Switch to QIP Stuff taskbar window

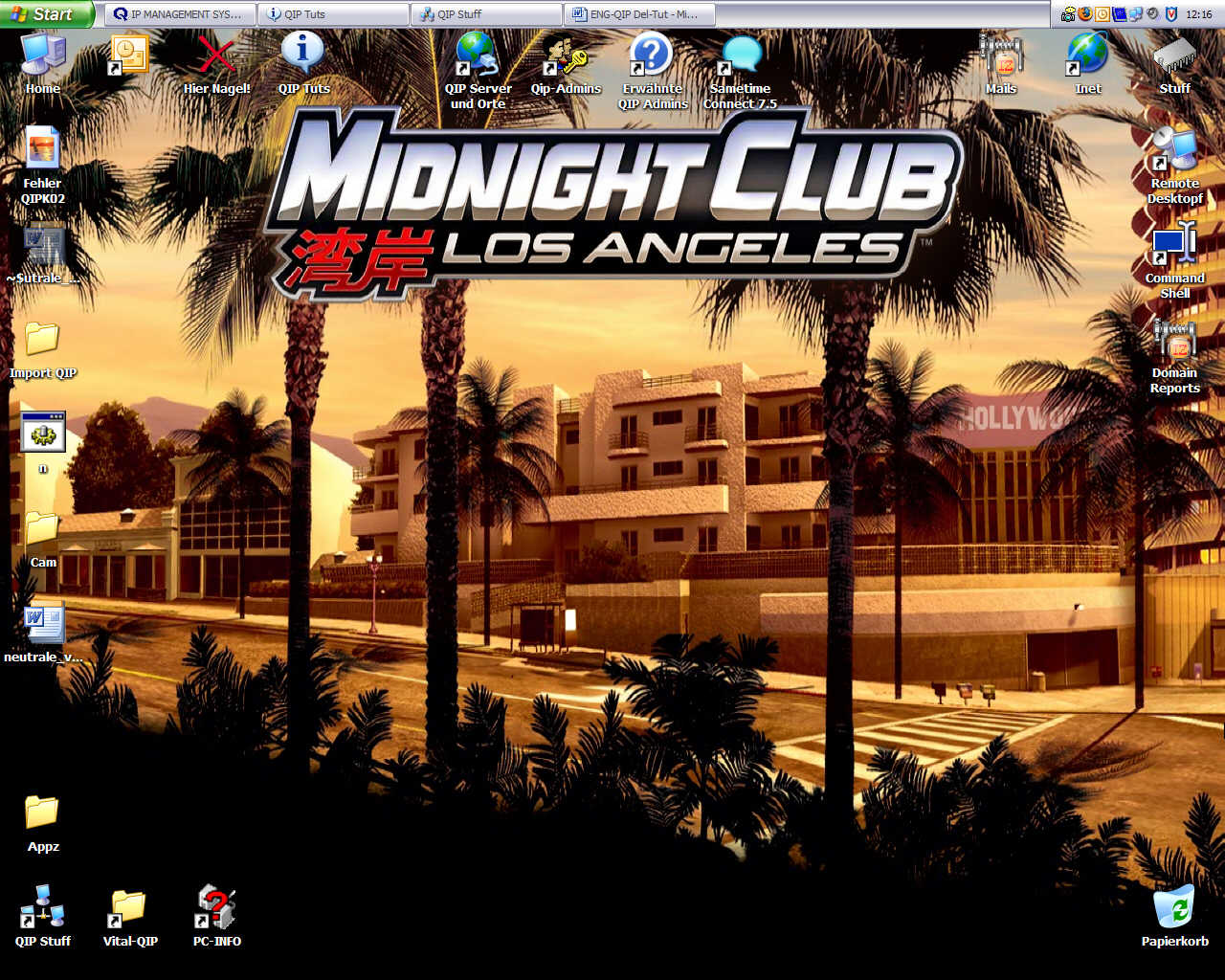pyautogui.click(x=486, y=14)
